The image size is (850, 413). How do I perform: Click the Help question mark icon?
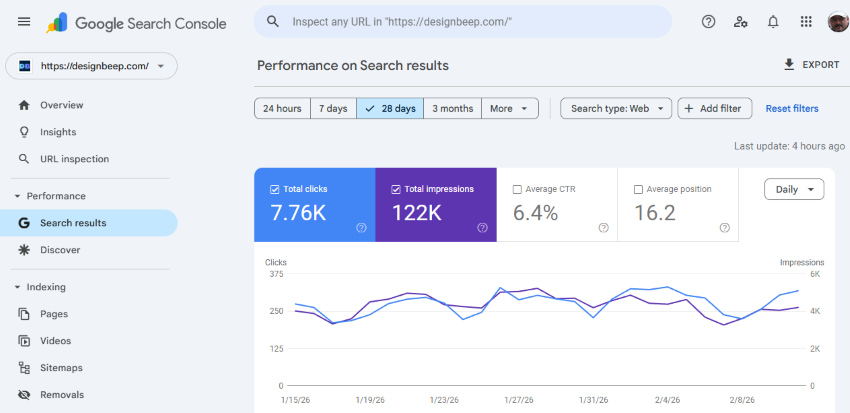[x=708, y=22]
